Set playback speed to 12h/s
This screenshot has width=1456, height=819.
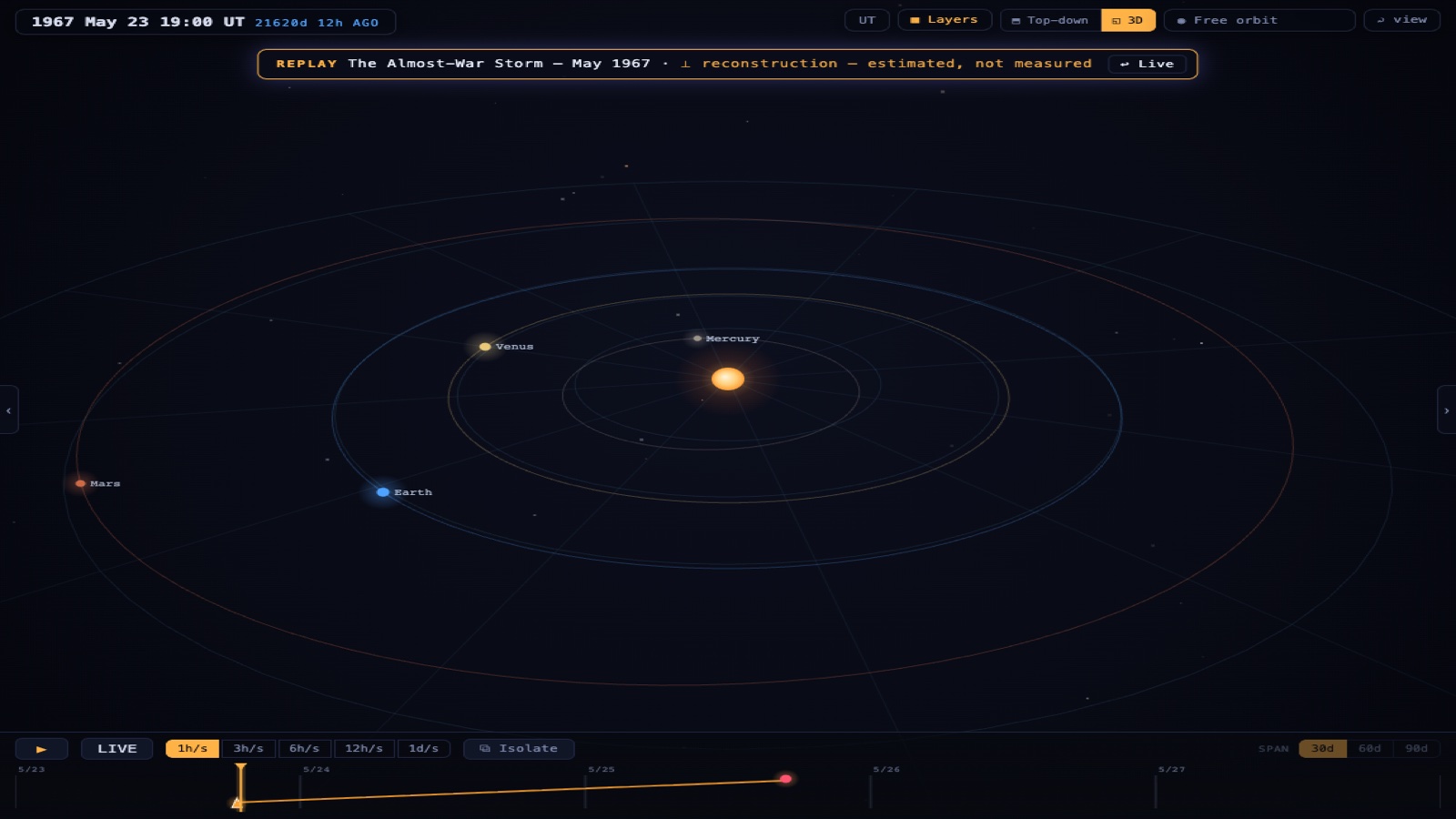(x=364, y=749)
